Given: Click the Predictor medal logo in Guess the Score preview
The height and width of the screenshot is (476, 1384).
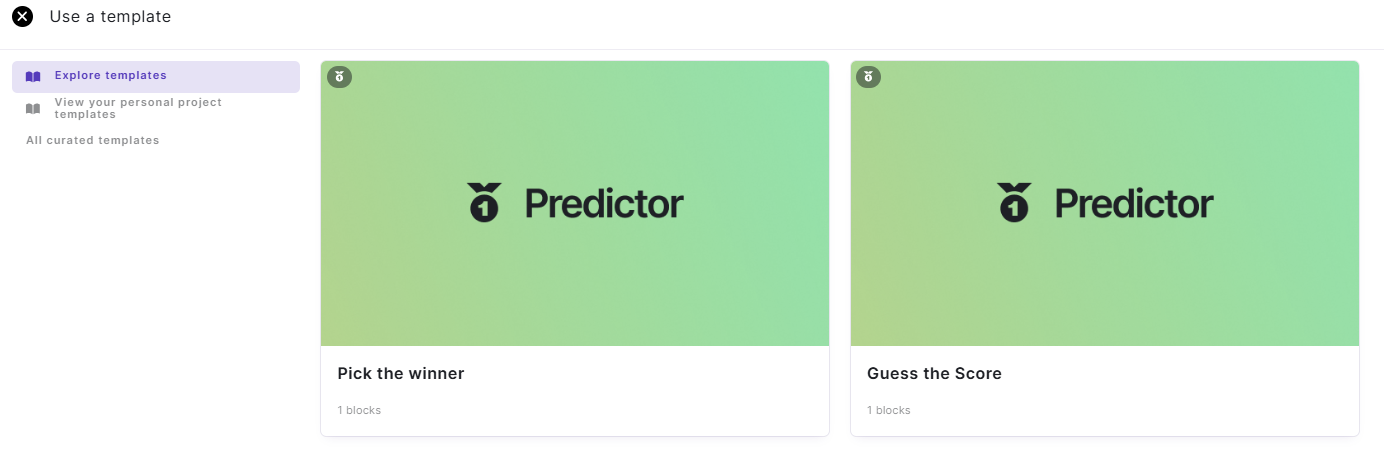Looking at the screenshot, I should 1014,203.
